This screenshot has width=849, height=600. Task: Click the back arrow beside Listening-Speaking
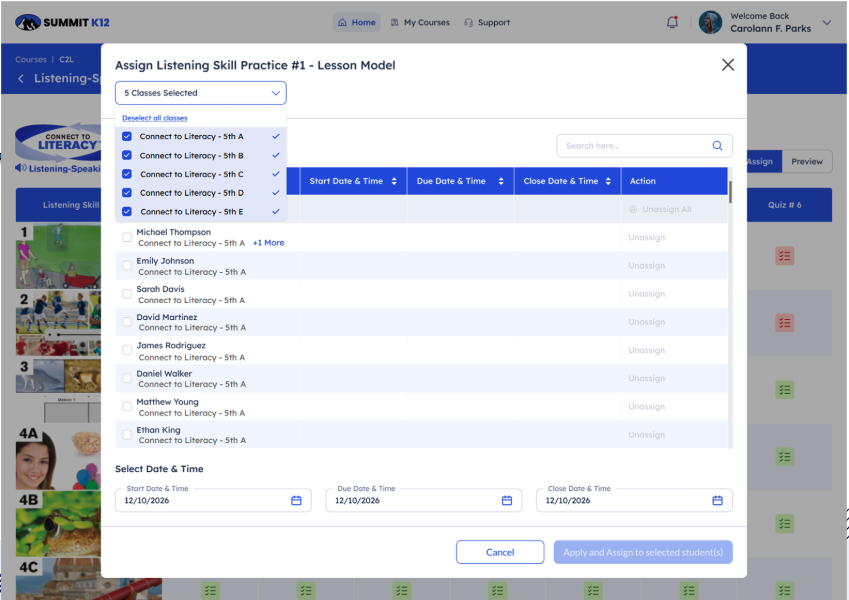point(21,79)
